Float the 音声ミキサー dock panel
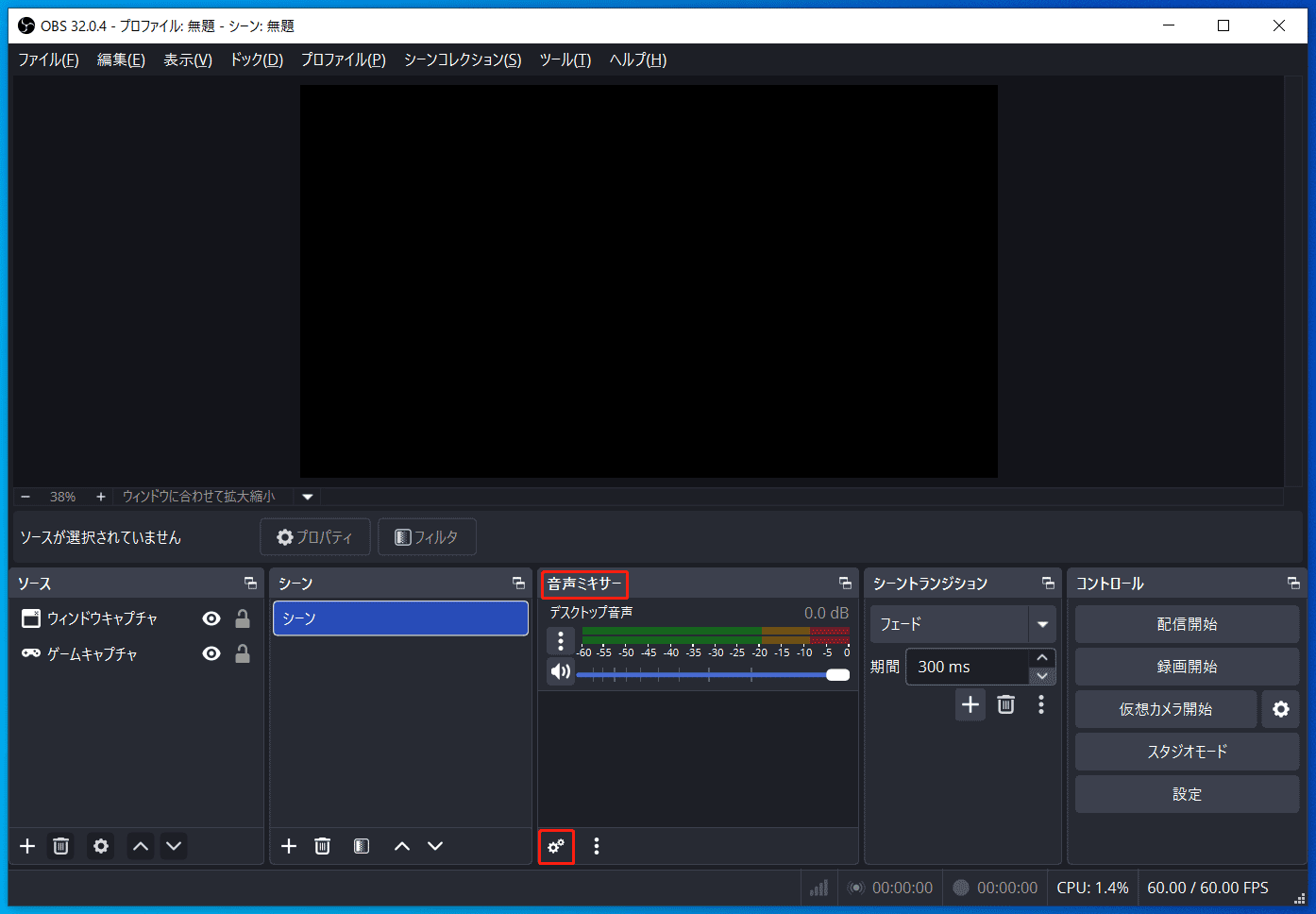 click(x=845, y=584)
